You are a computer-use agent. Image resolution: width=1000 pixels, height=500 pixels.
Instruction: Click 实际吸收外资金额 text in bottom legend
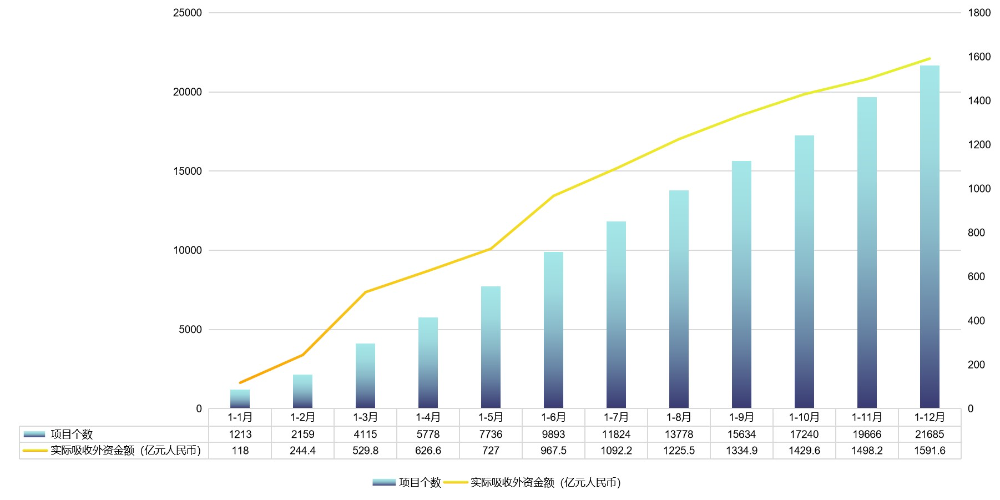tap(545, 482)
